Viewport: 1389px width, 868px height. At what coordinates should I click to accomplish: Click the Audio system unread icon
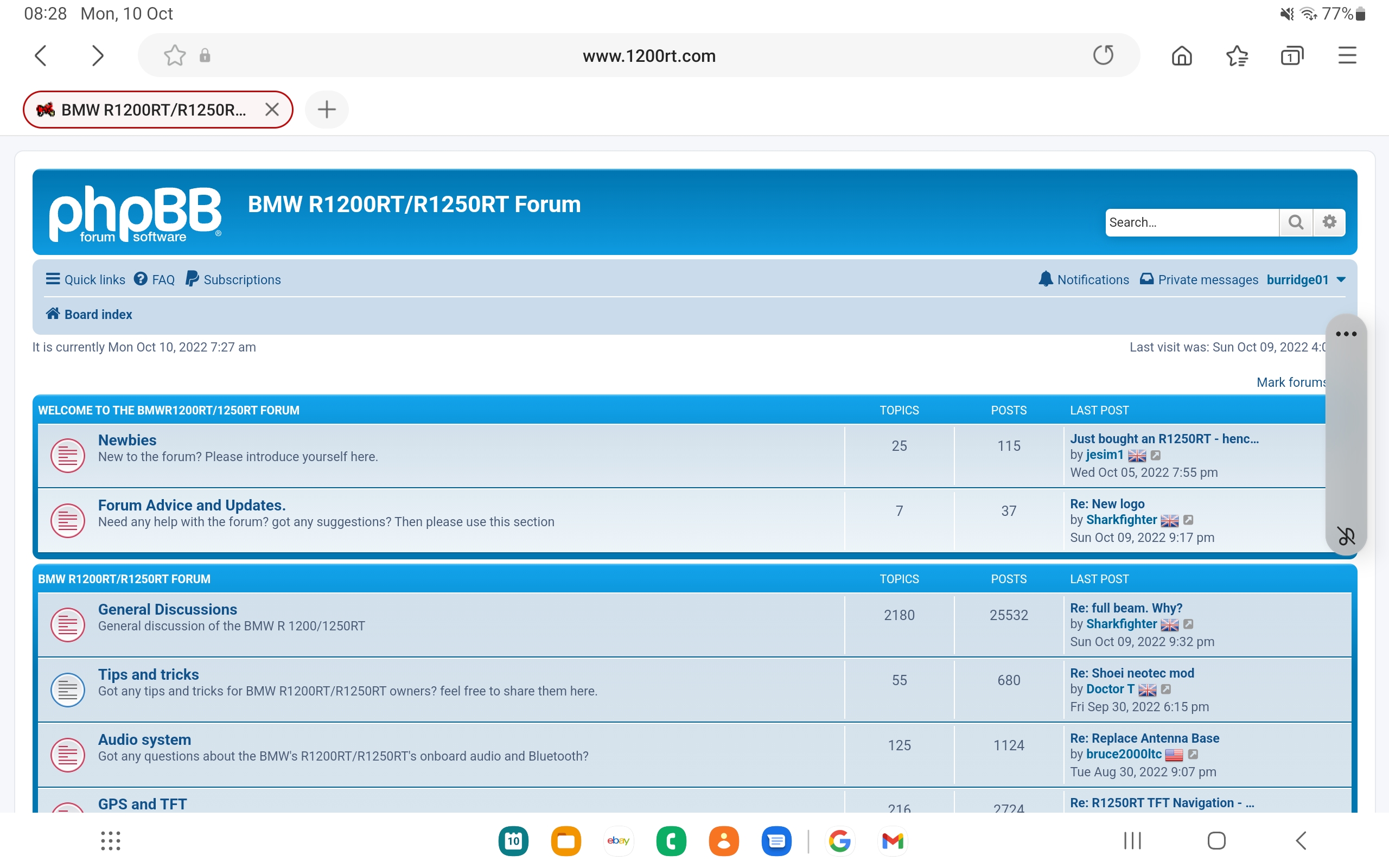pyautogui.click(x=68, y=755)
